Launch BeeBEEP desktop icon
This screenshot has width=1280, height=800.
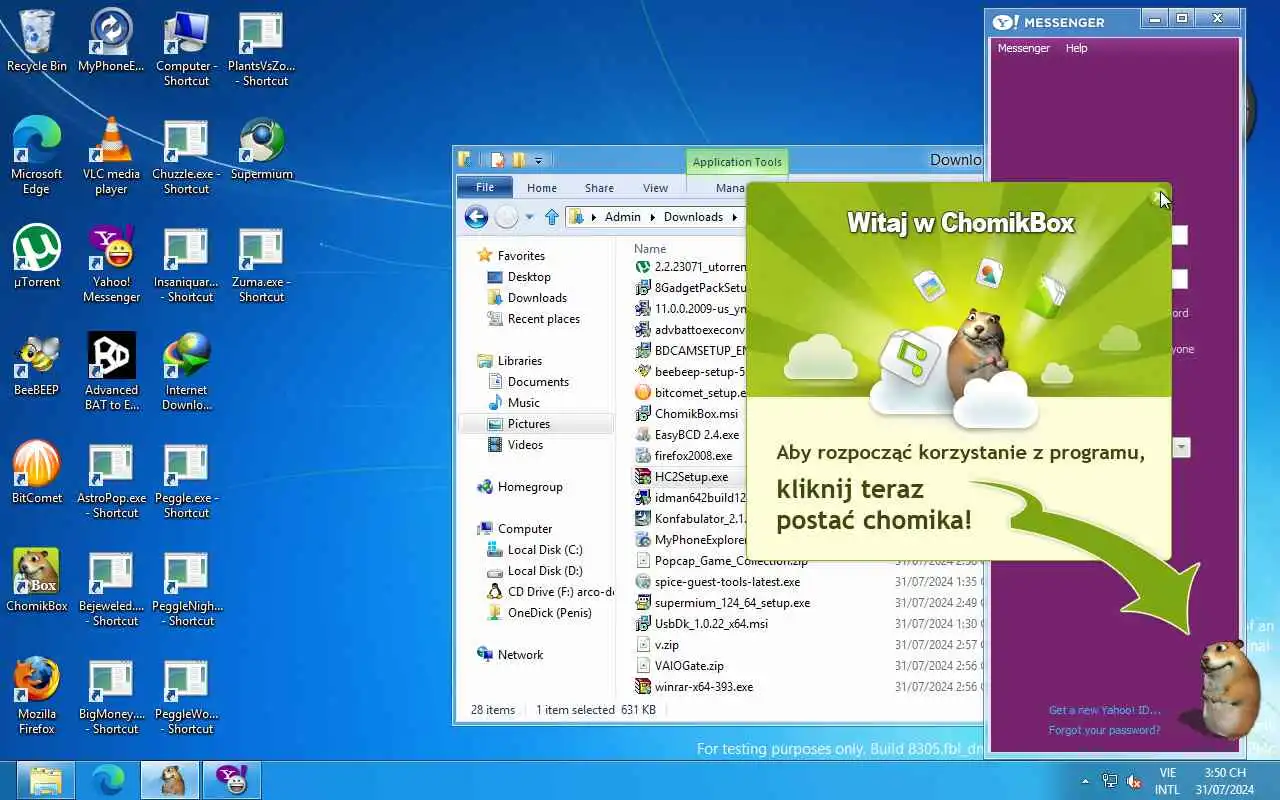coord(37,364)
